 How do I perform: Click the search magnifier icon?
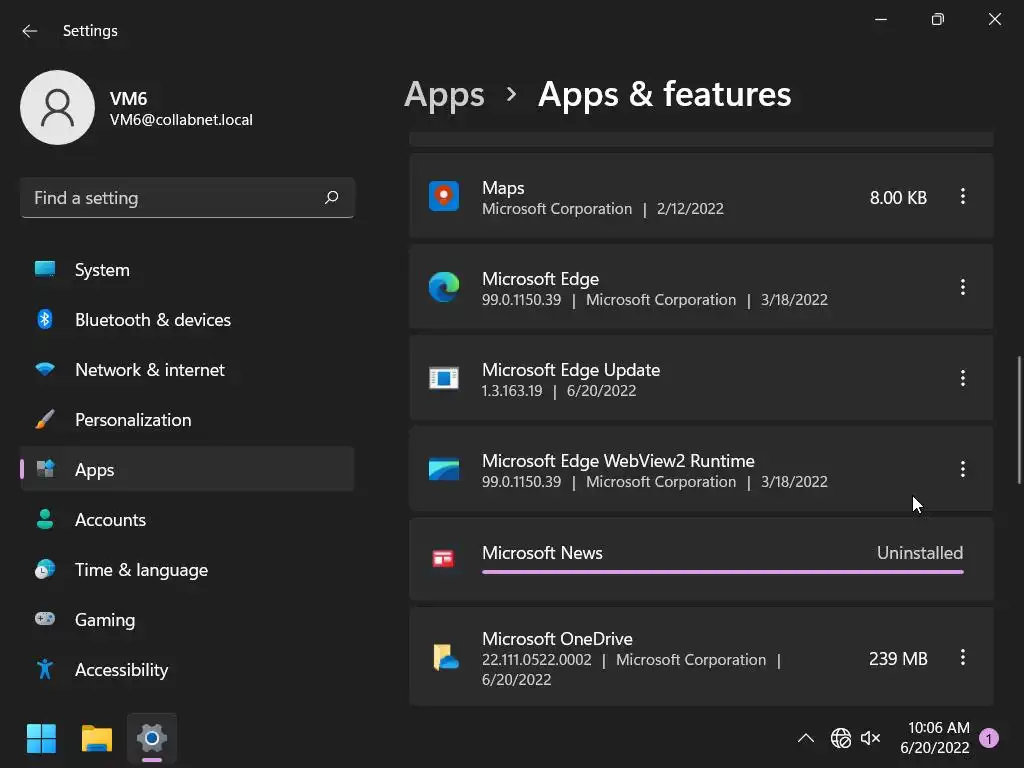pyautogui.click(x=332, y=198)
